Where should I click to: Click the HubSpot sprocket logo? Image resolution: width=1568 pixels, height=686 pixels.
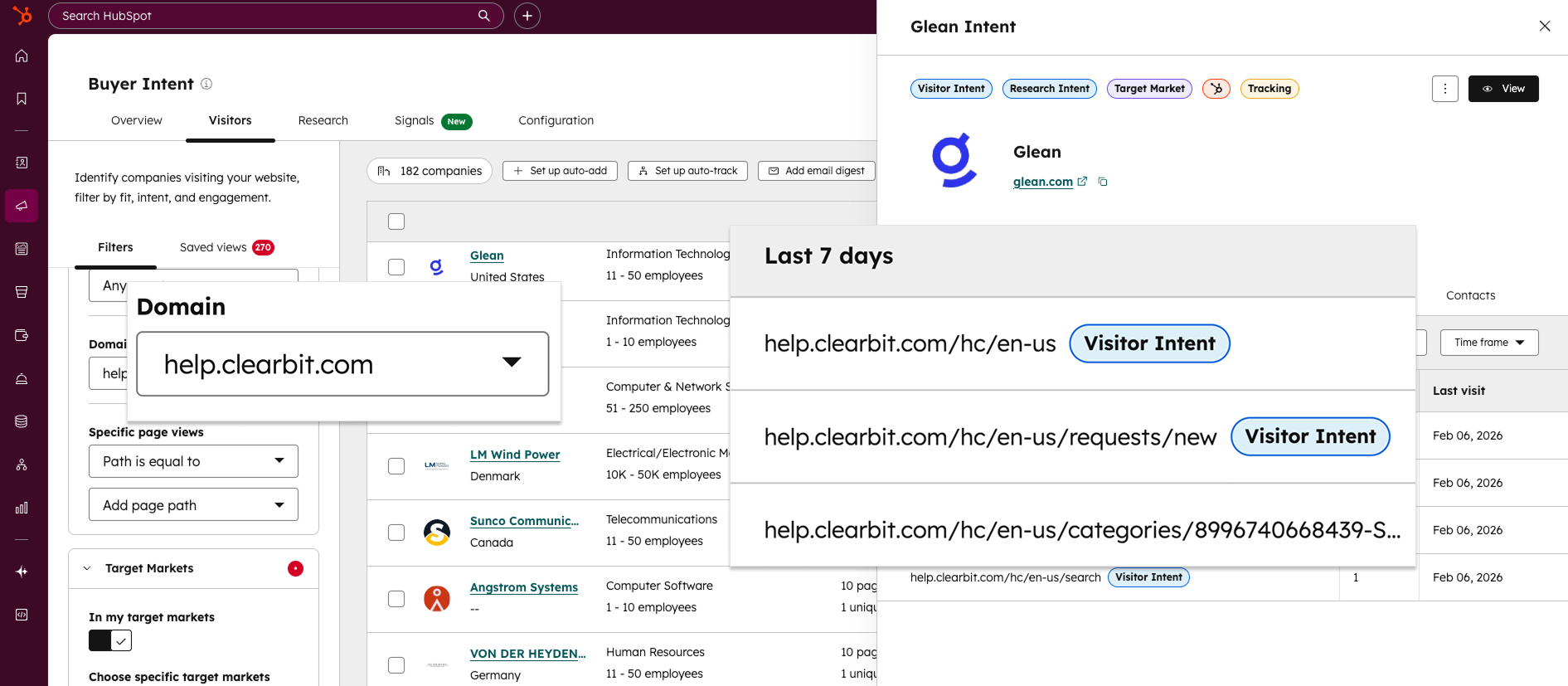click(22, 15)
